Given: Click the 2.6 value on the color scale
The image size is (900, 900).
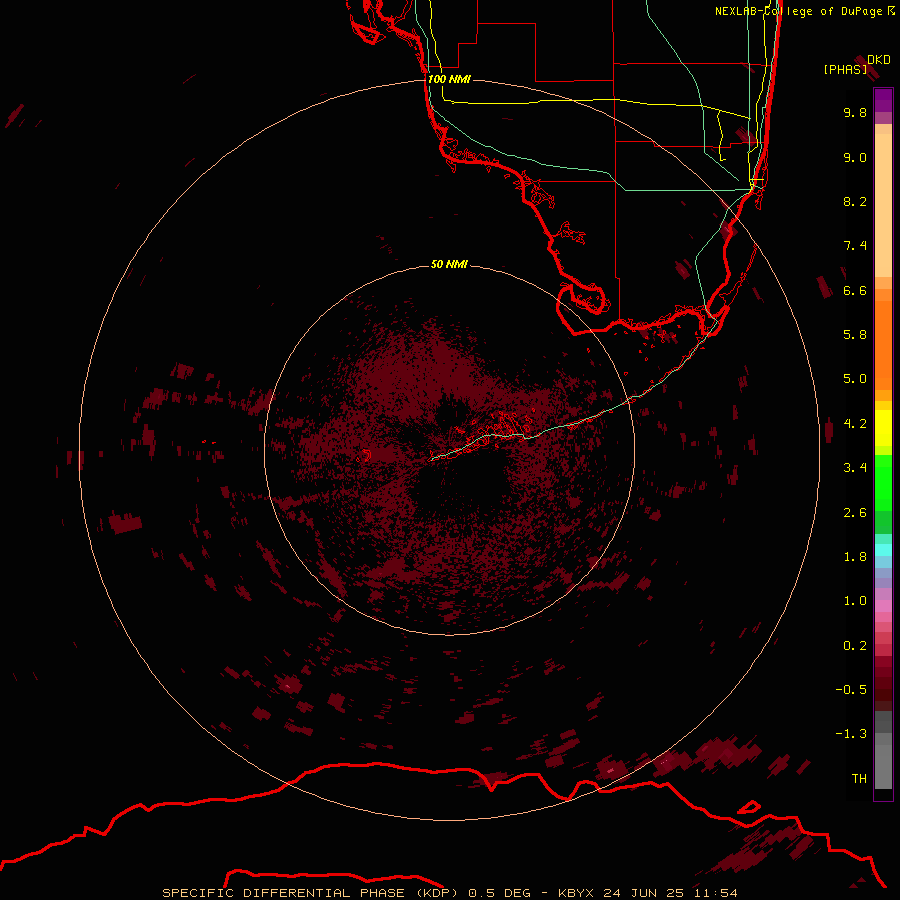Looking at the screenshot, I should pos(855,513).
